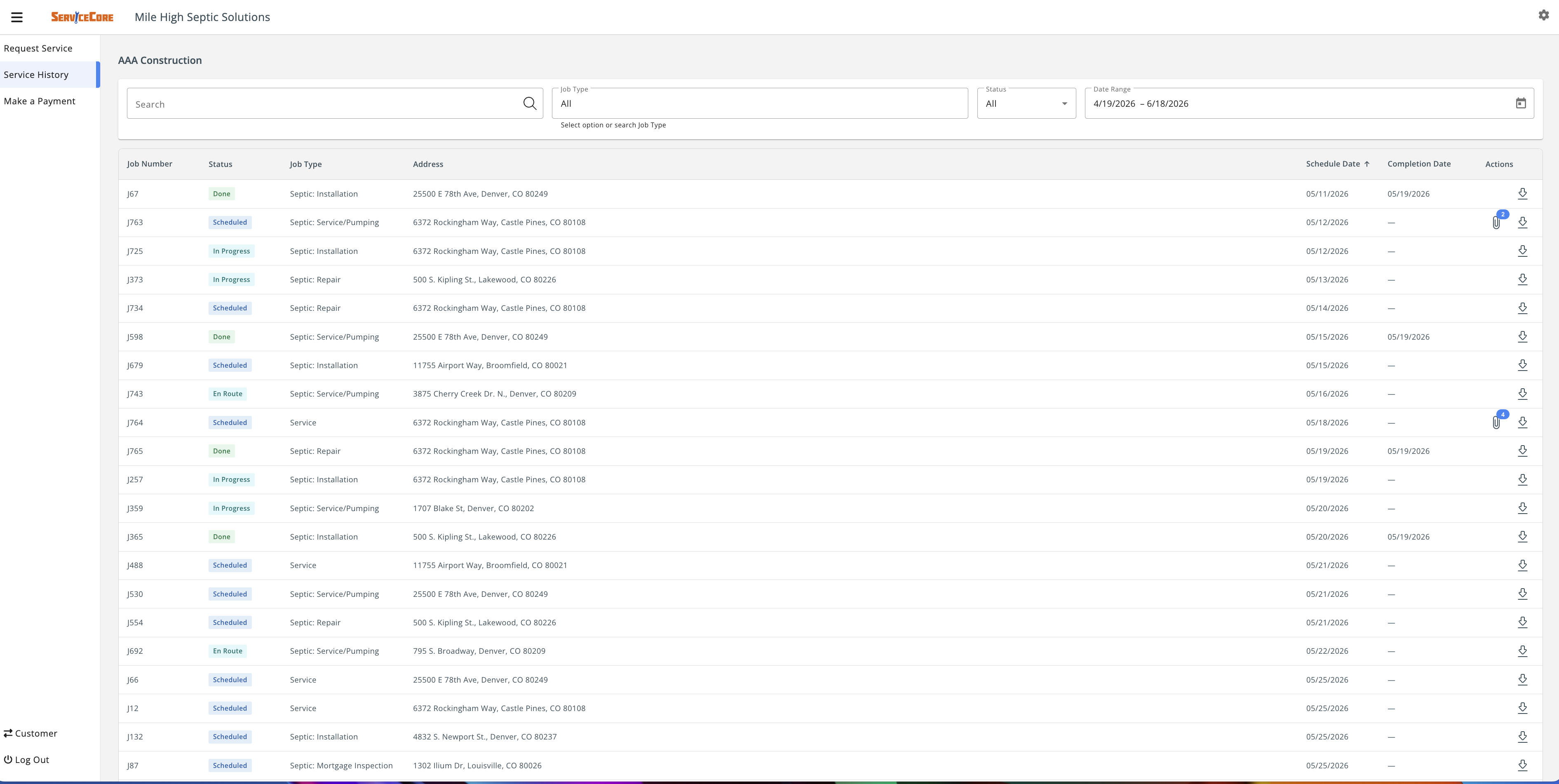
Task: Open the Status filter dropdown
Action: pos(1026,103)
